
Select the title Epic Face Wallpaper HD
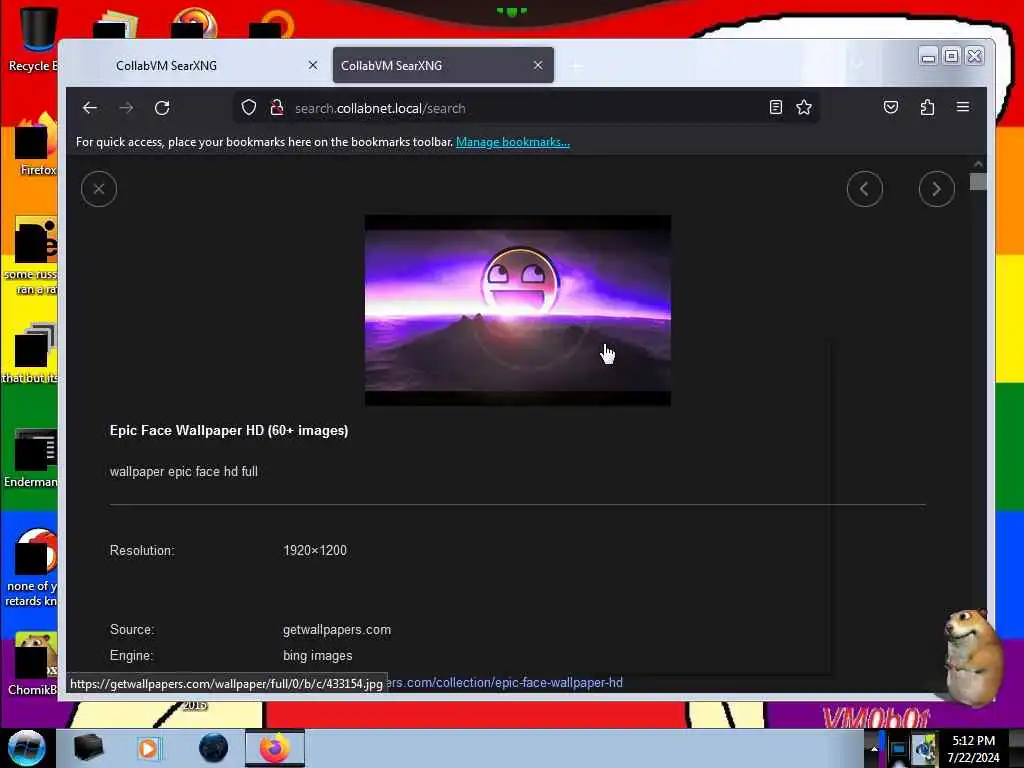pos(229,430)
